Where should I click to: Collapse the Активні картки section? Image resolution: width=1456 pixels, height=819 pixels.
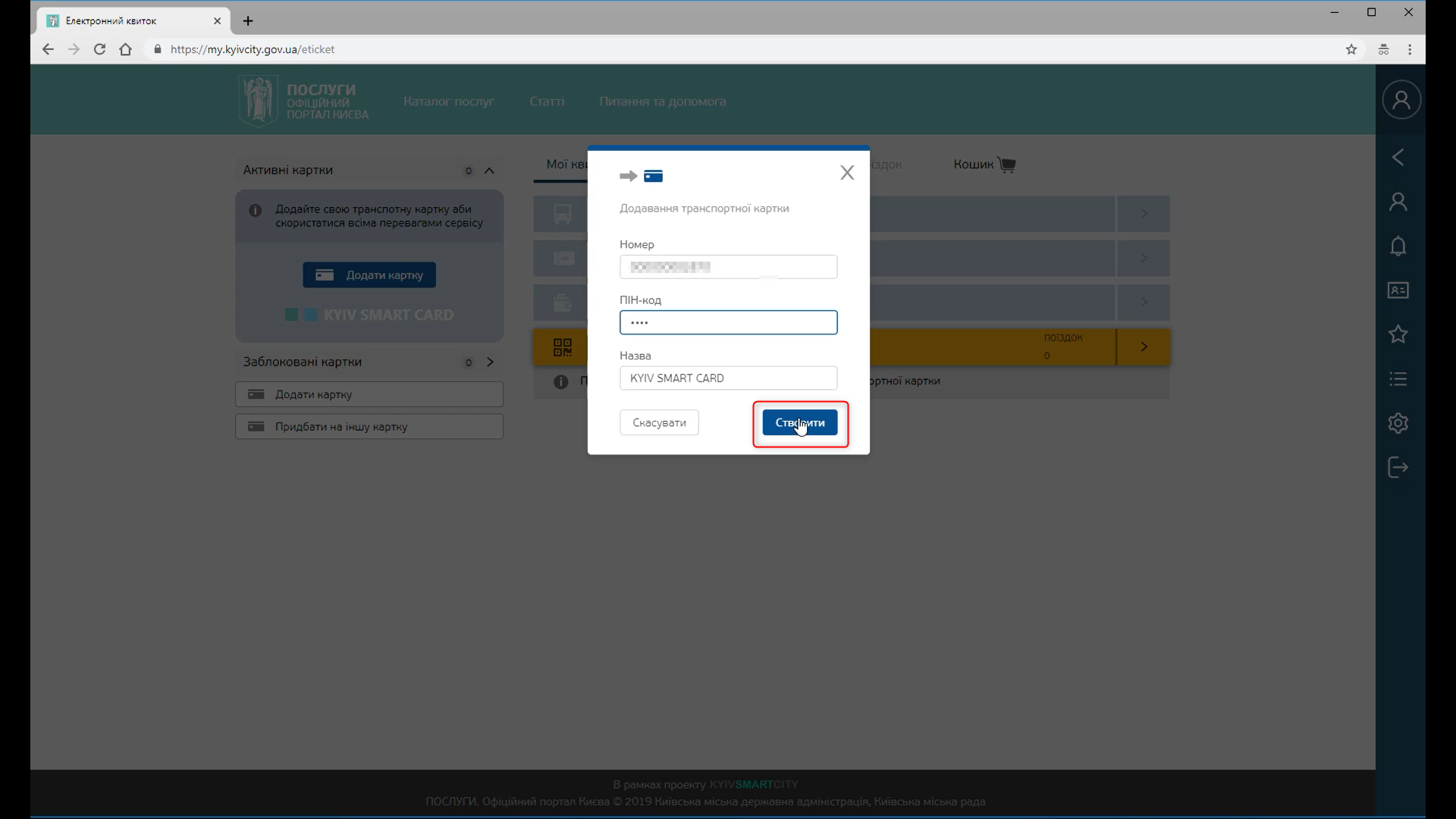click(x=489, y=171)
